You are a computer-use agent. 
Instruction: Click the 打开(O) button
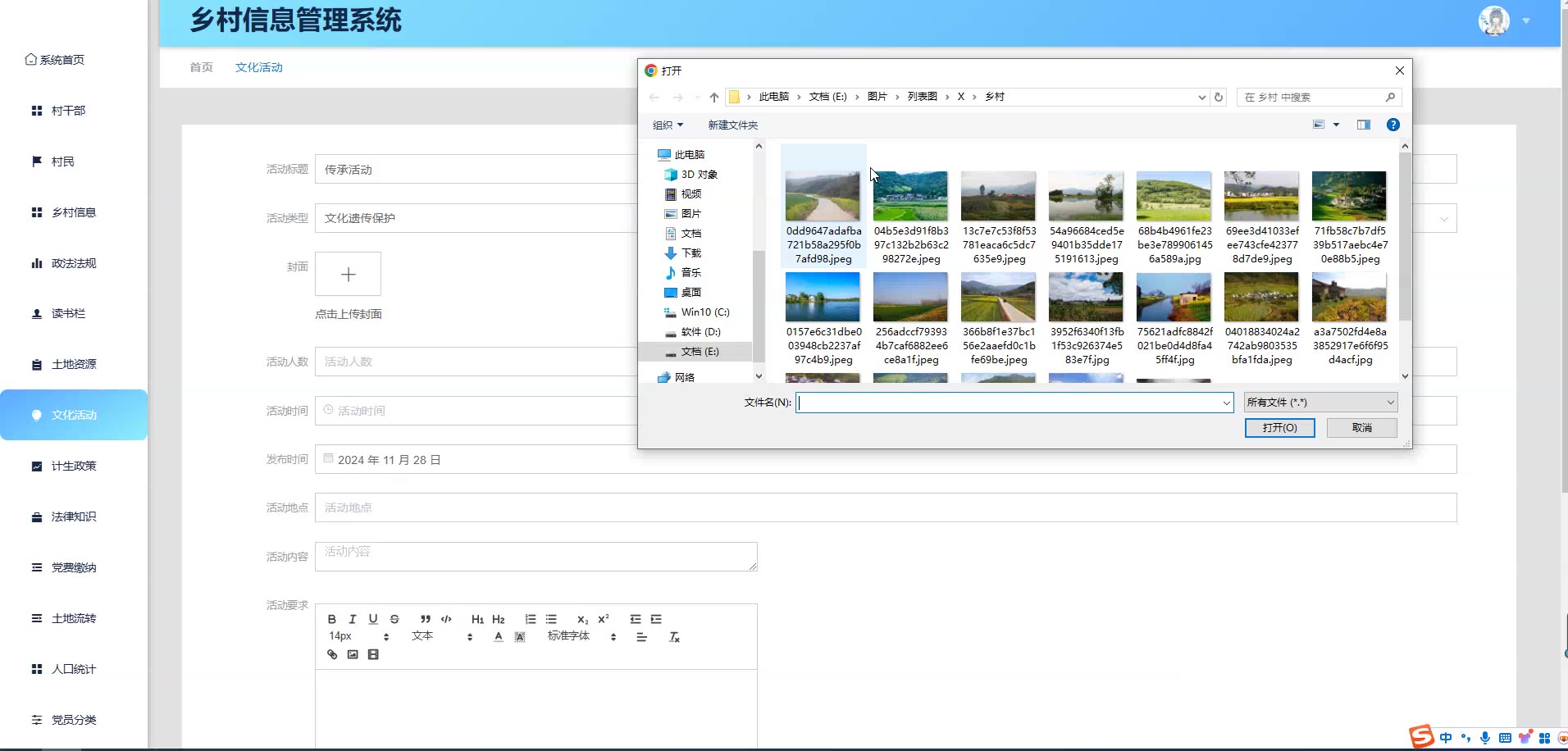coord(1279,428)
